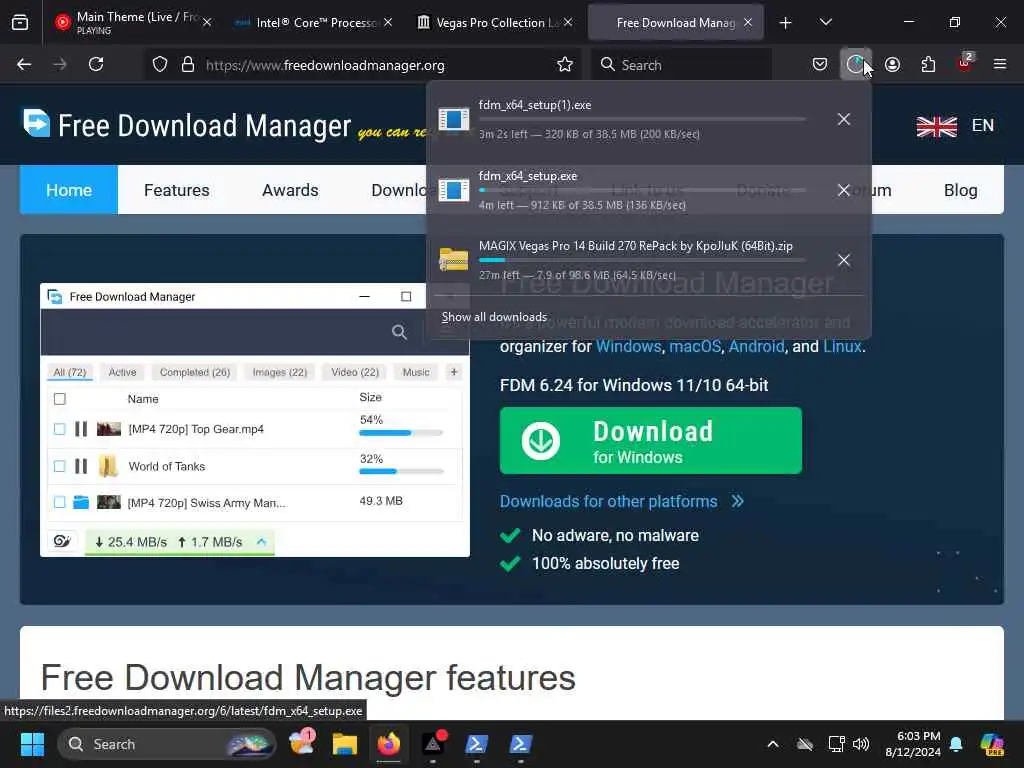Tick the Swiss Army Man row checkbox
This screenshot has width=1024, height=768.
click(x=59, y=502)
